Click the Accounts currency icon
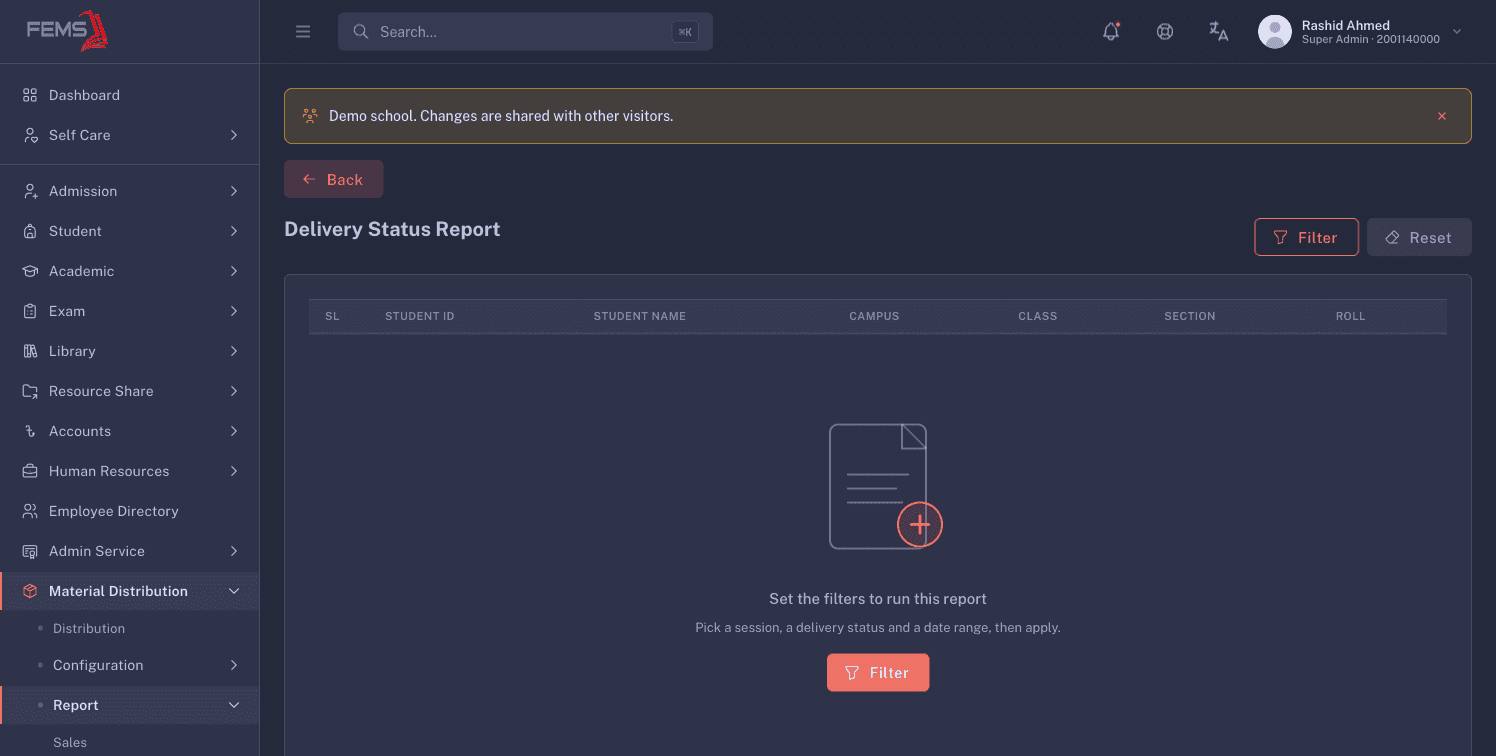The image size is (1496, 756). (30, 431)
